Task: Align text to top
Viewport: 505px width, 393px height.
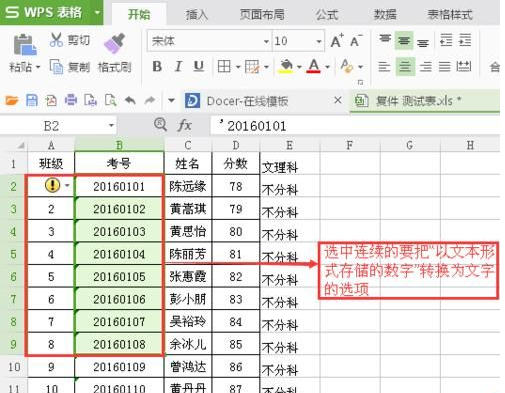Action: click(x=385, y=40)
